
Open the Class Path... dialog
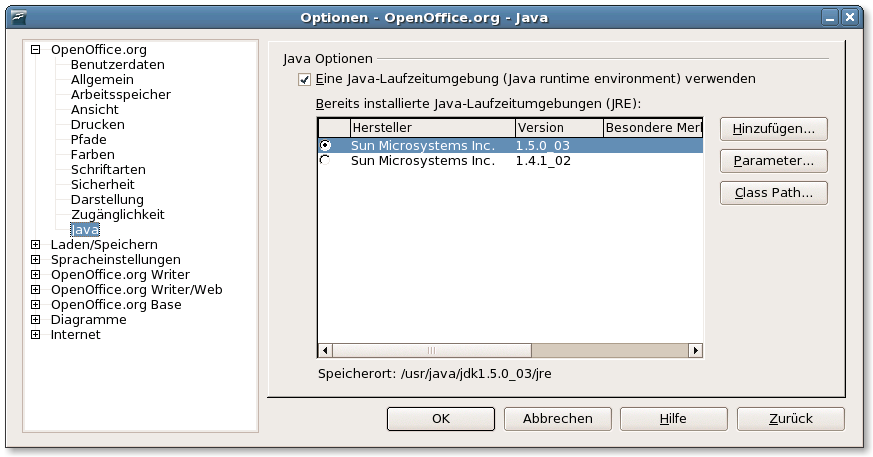(773, 193)
